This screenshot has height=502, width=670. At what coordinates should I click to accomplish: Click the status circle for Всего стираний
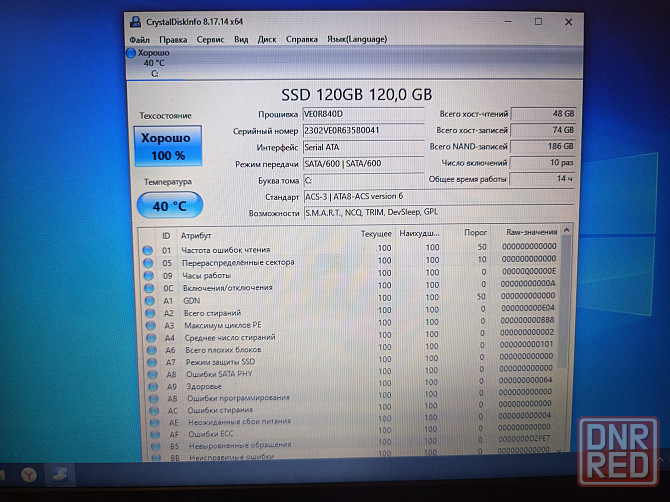[150, 313]
